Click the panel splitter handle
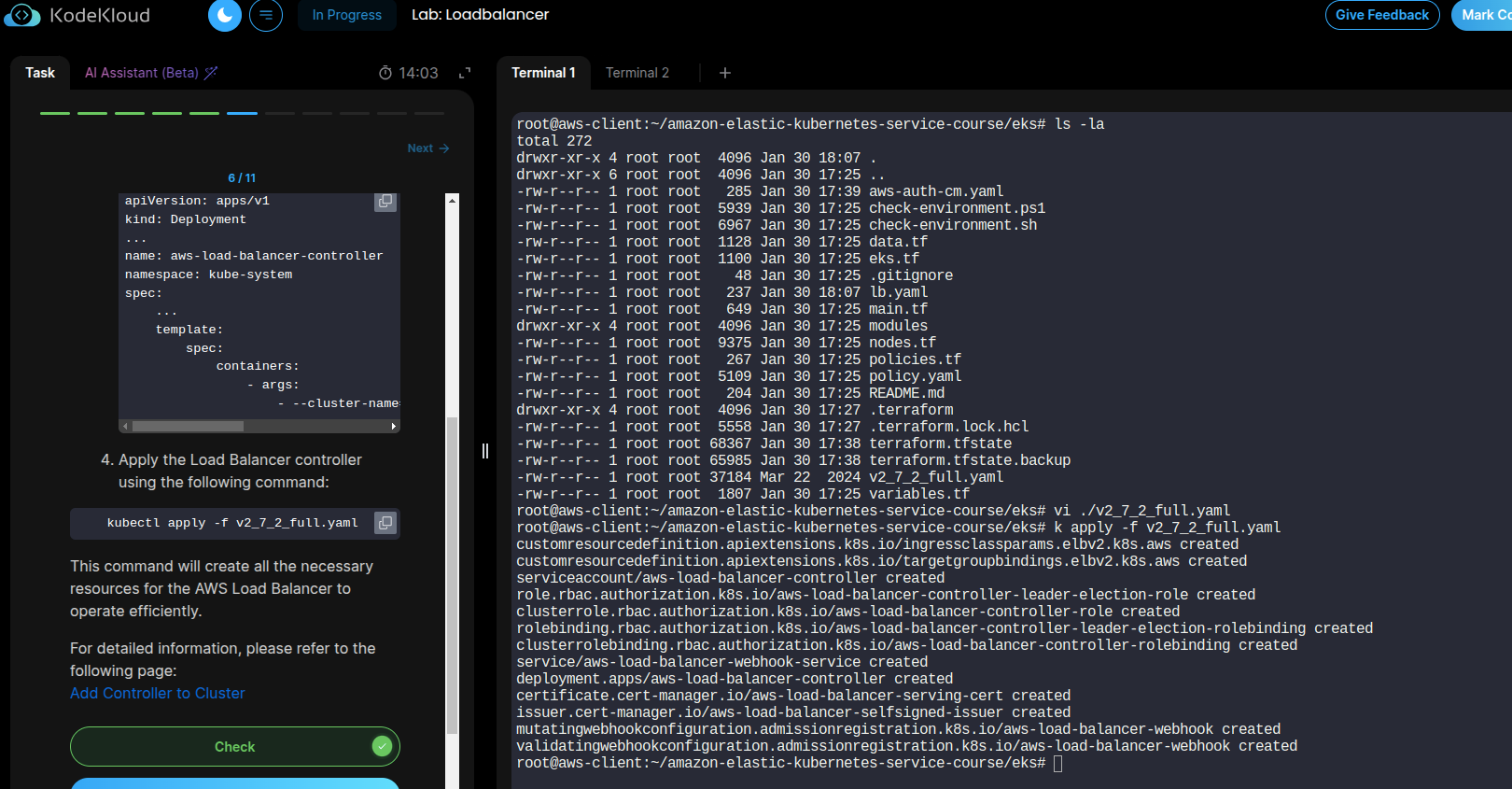Screen dimensions: 1512x789 (485, 451)
